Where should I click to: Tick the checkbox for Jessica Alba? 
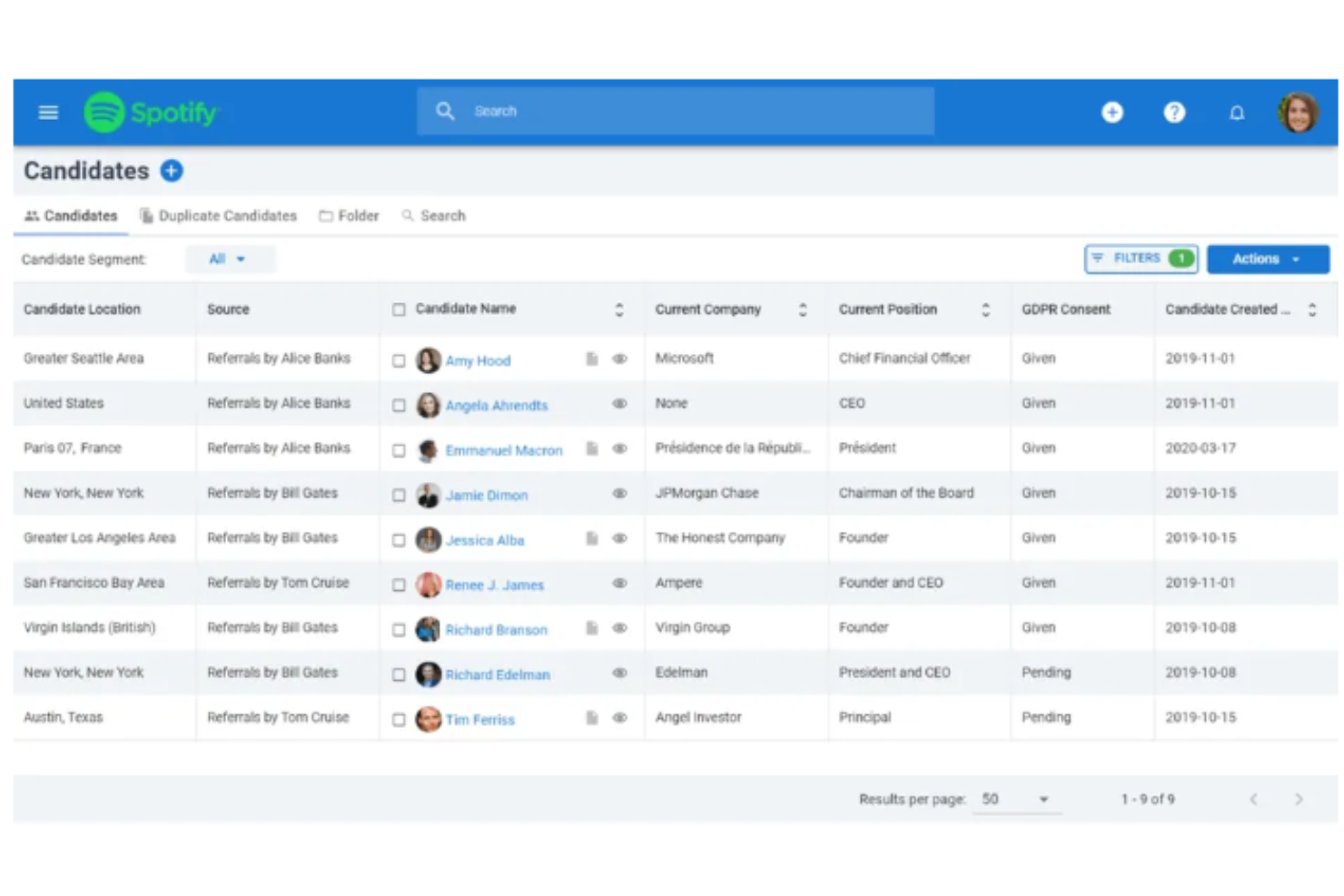[x=399, y=540]
